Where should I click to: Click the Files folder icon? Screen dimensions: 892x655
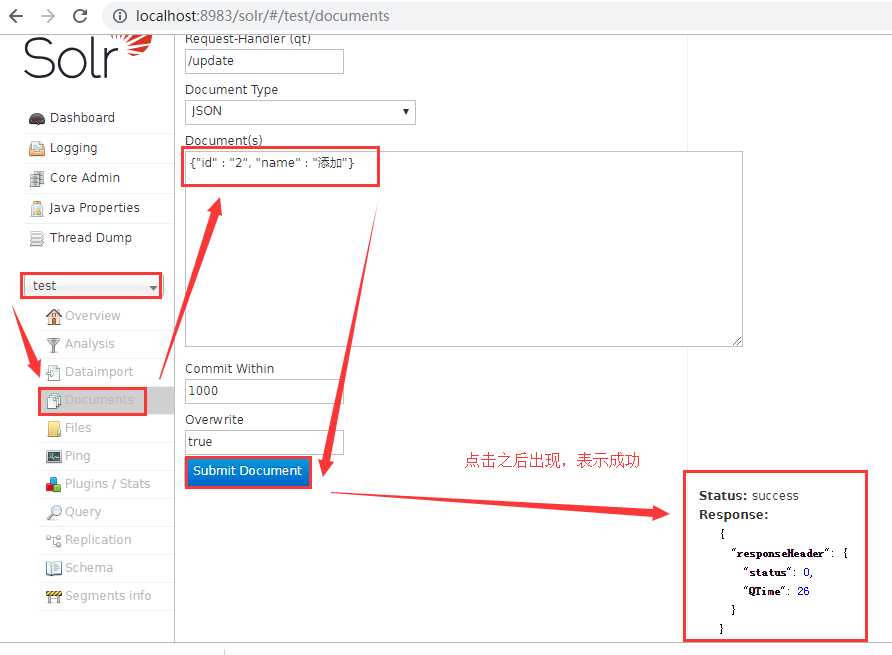click(x=54, y=429)
